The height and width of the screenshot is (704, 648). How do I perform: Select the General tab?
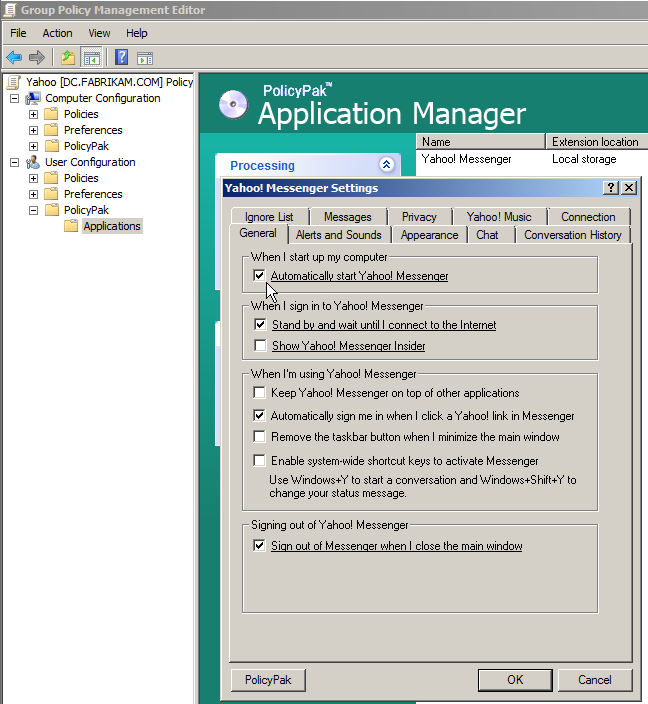point(258,233)
